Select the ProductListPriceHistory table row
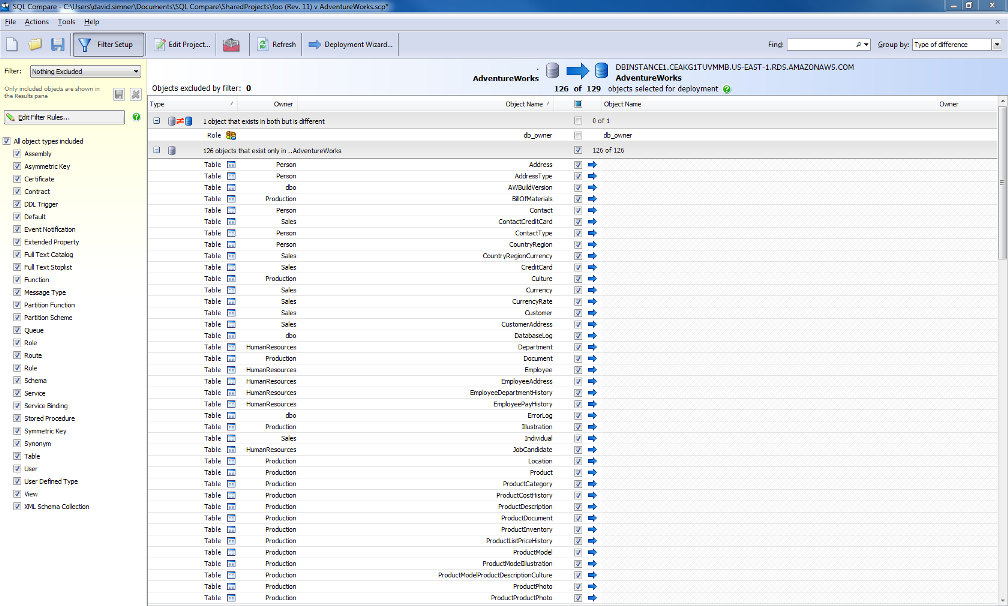The width and height of the screenshot is (1008, 606). point(572,541)
